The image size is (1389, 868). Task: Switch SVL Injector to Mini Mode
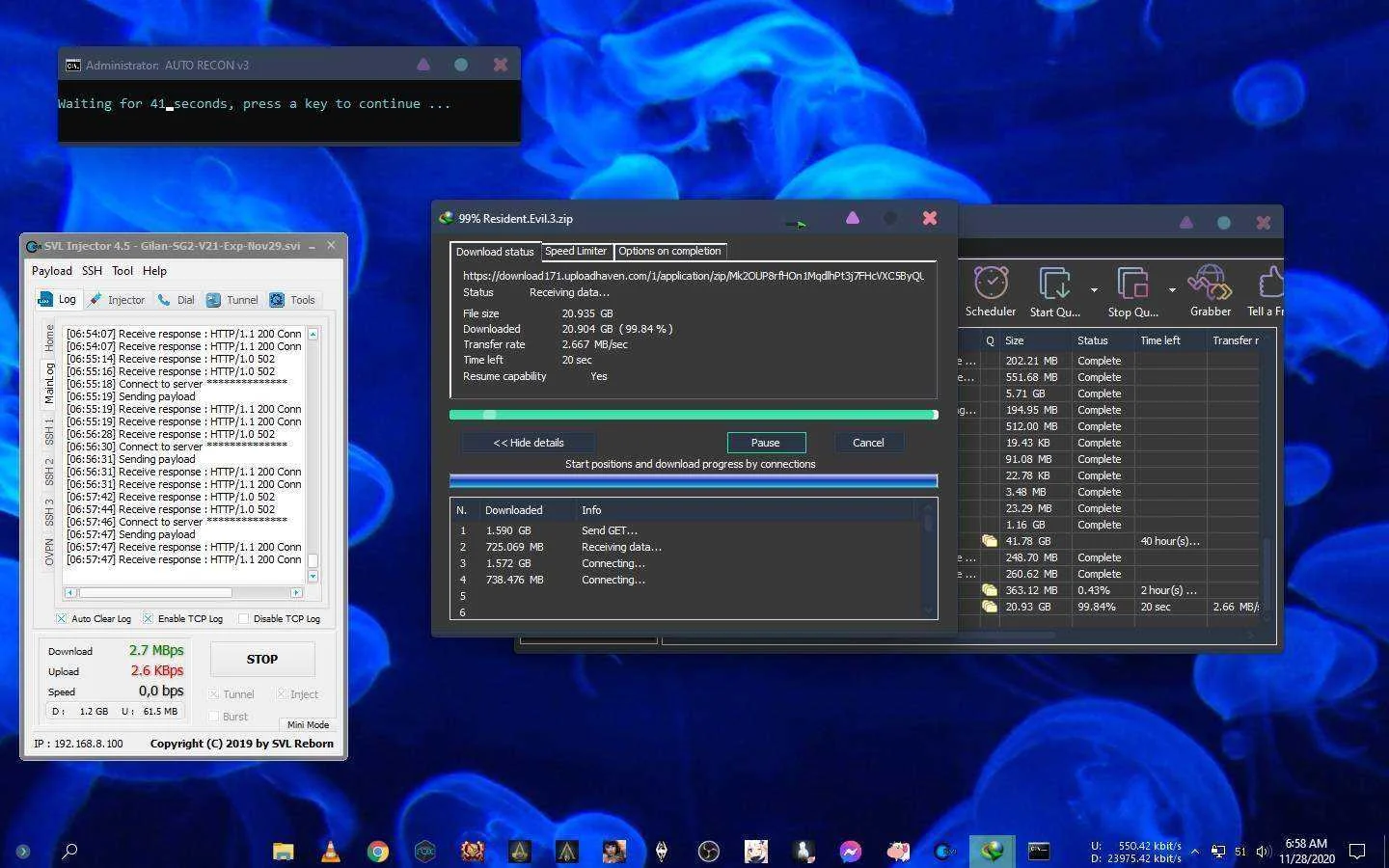[x=308, y=724]
